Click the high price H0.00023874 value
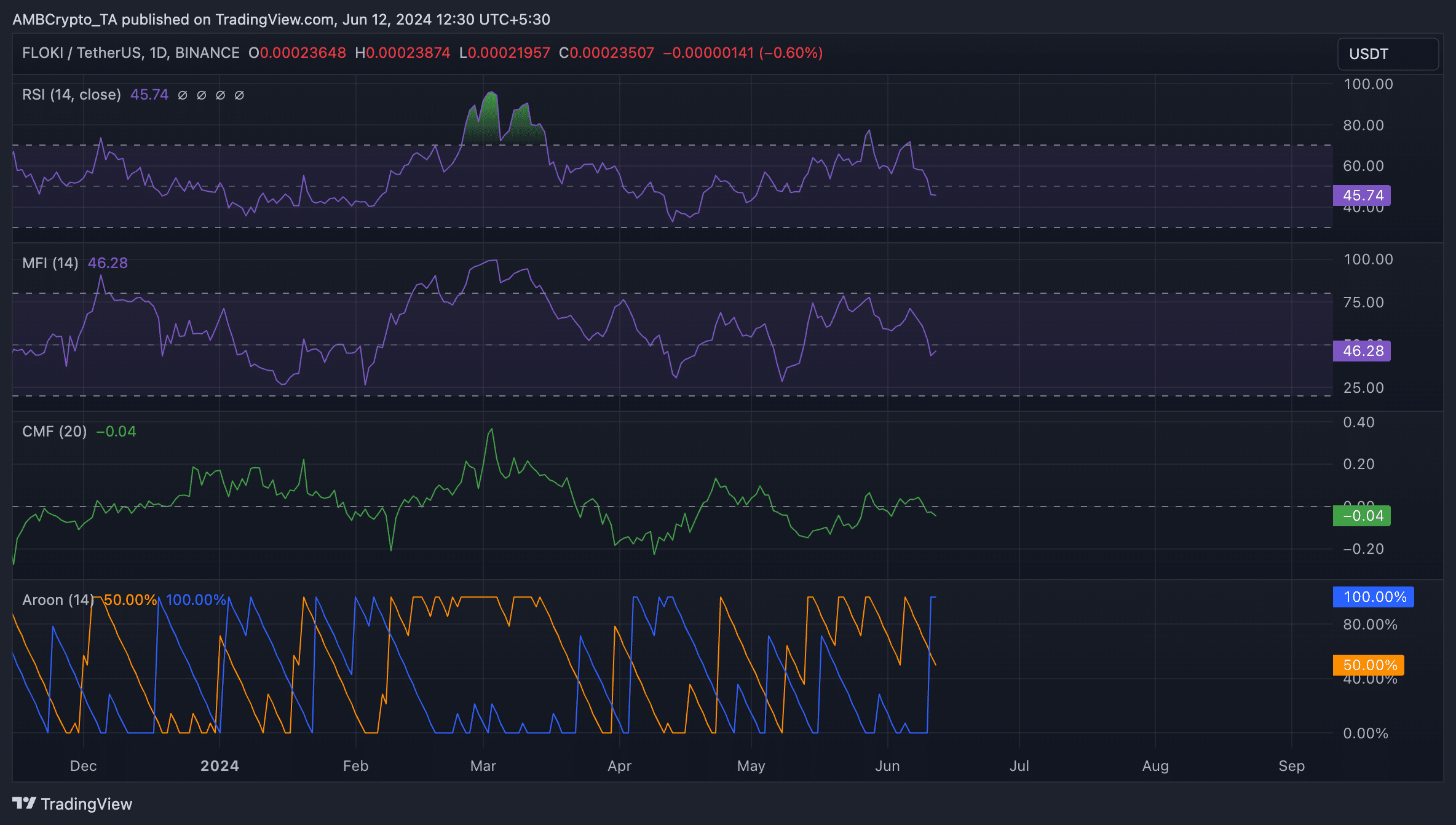Screen dimensions: 1456x825 pos(403,53)
